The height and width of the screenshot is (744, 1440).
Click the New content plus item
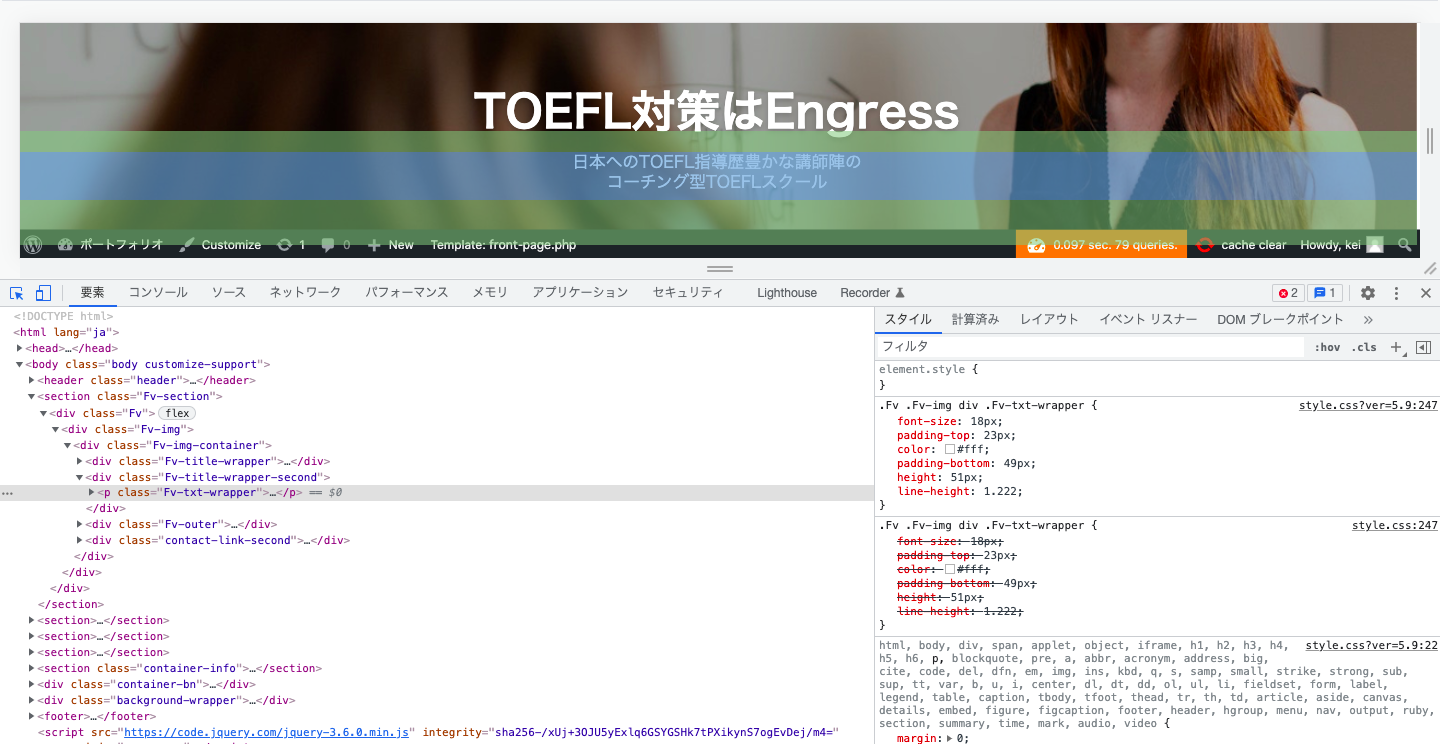tap(390, 245)
